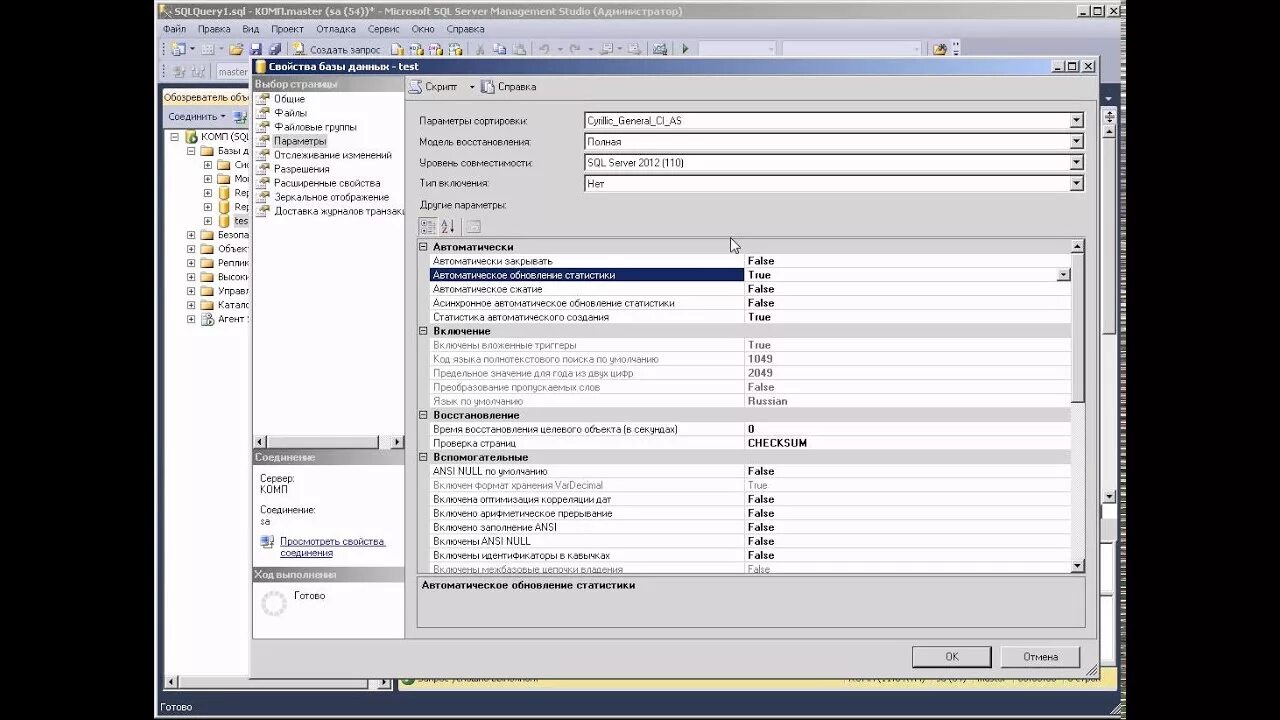The width and height of the screenshot is (1280, 720).
Task: Click the Help (Справка) icon in dialog toolbar
Action: coord(488,87)
